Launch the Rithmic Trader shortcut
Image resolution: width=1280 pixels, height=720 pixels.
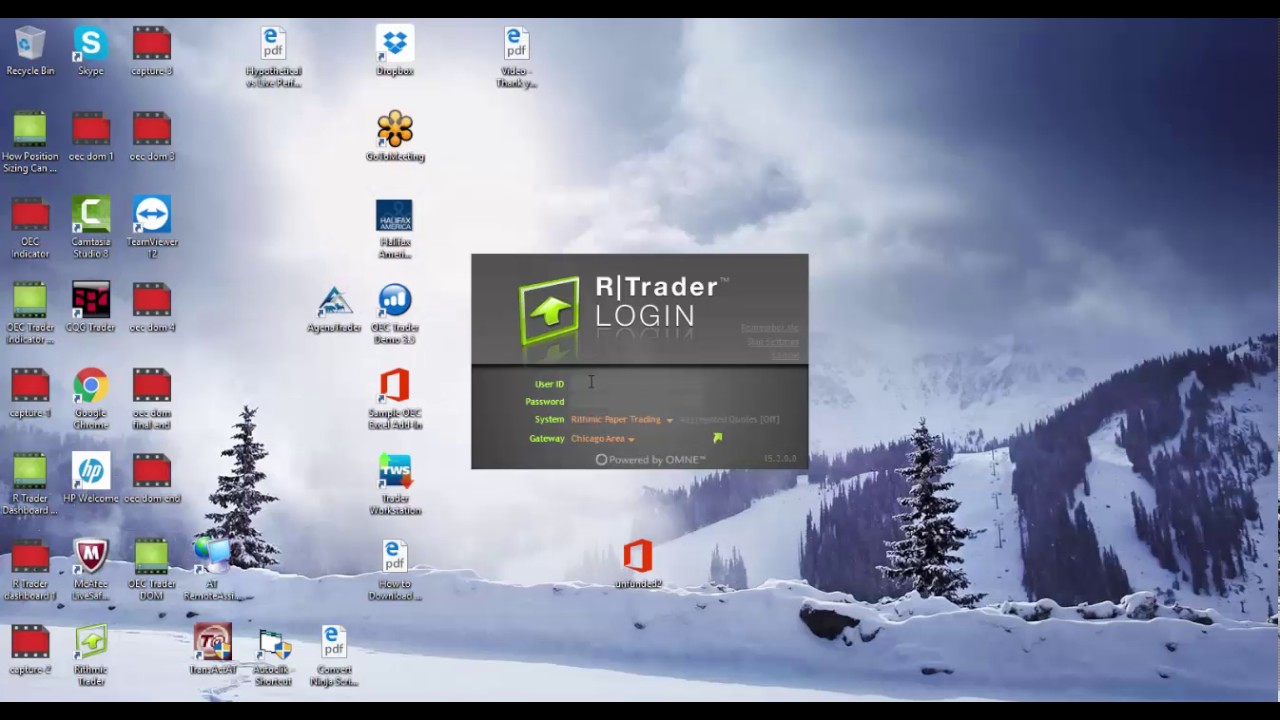coord(91,656)
